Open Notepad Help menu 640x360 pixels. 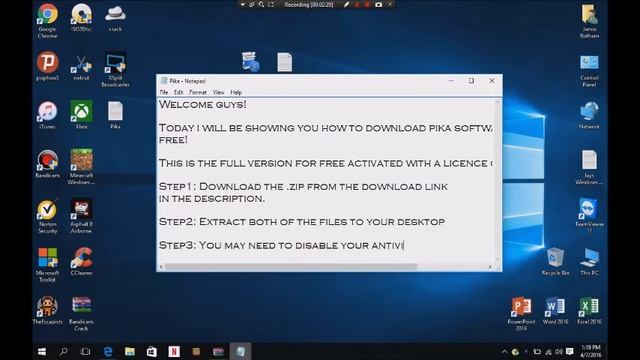[236, 92]
